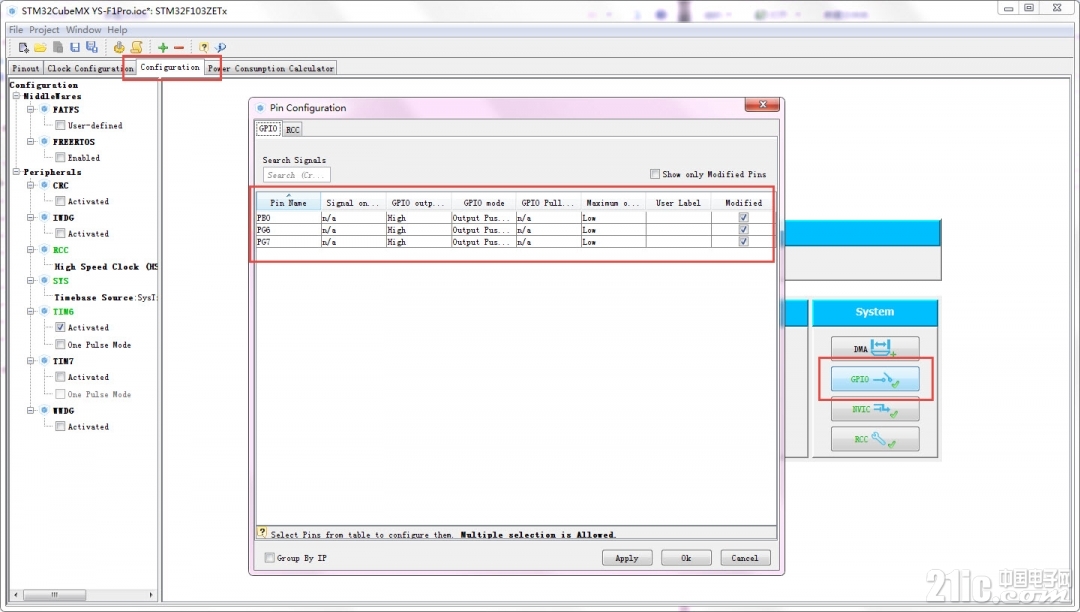The width and height of the screenshot is (1080, 612).
Task: Select the PG7 row in the pin table
Action: click(513, 242)
